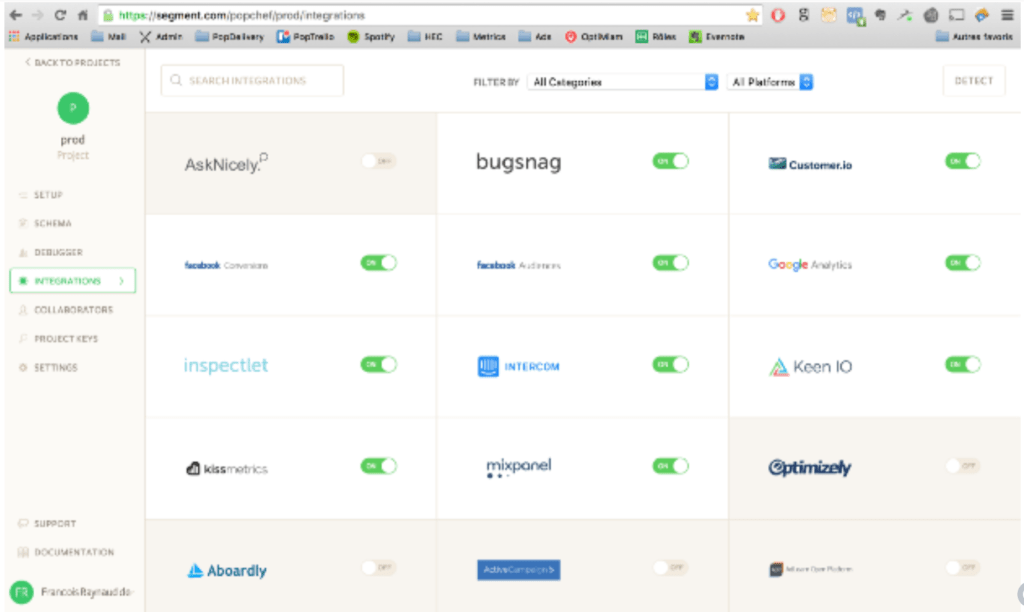Click Back to Projects link
This screenshot has height=612, width=1024.
[72, 62]
